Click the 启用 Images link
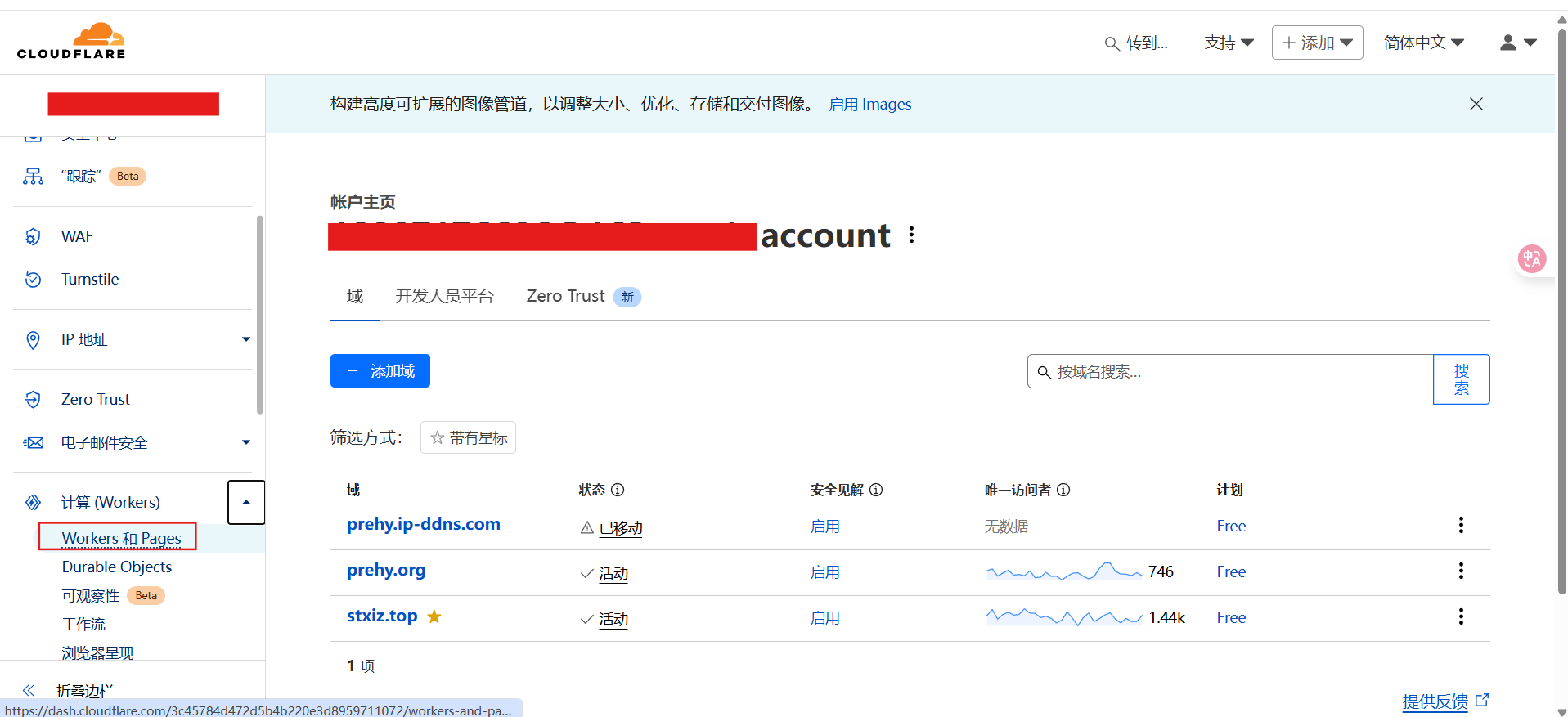The width and height of the screenshot is (1568, 717). (870, 105)
